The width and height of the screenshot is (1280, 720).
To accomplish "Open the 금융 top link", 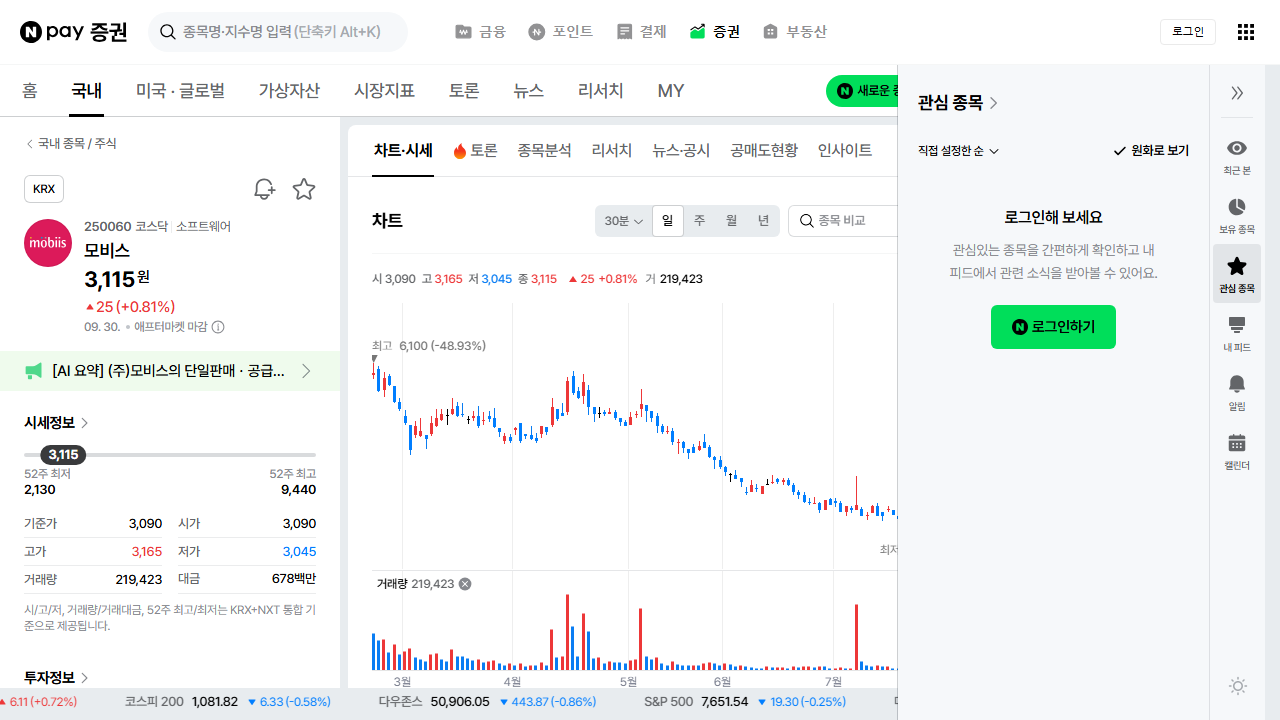I will click(x=480, y=32).
